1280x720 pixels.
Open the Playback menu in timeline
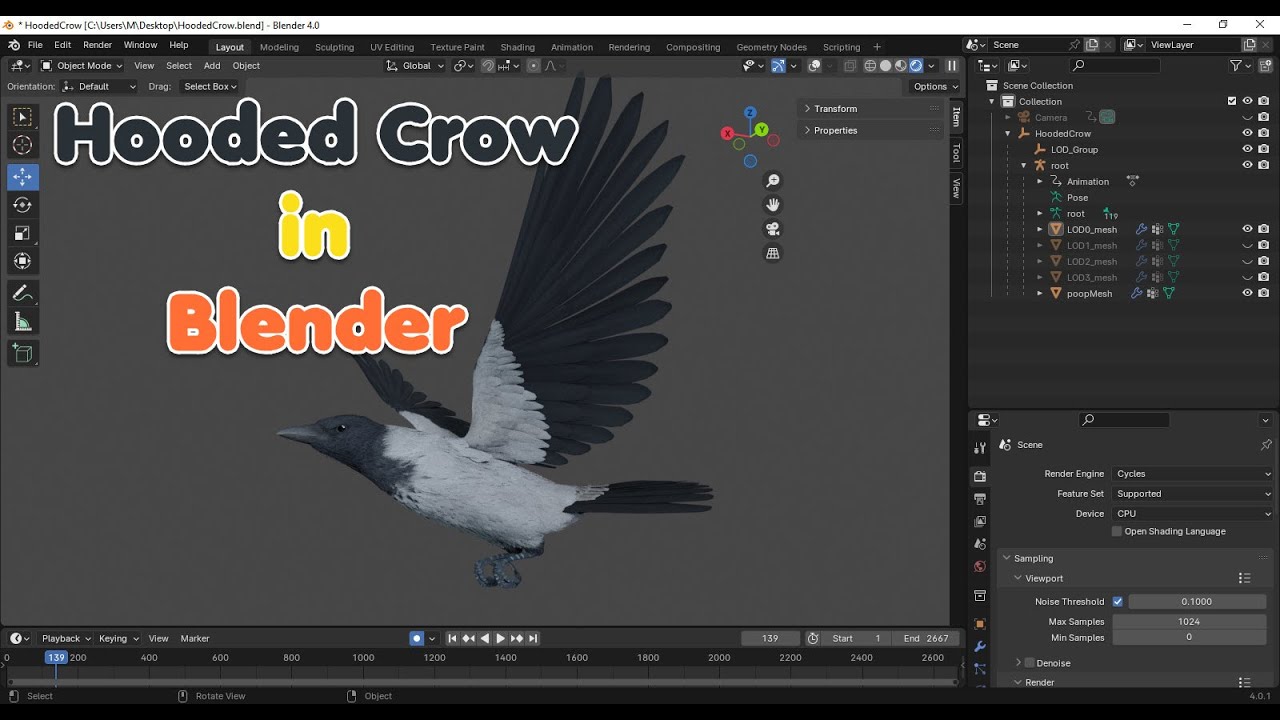(x=66, y=638)
